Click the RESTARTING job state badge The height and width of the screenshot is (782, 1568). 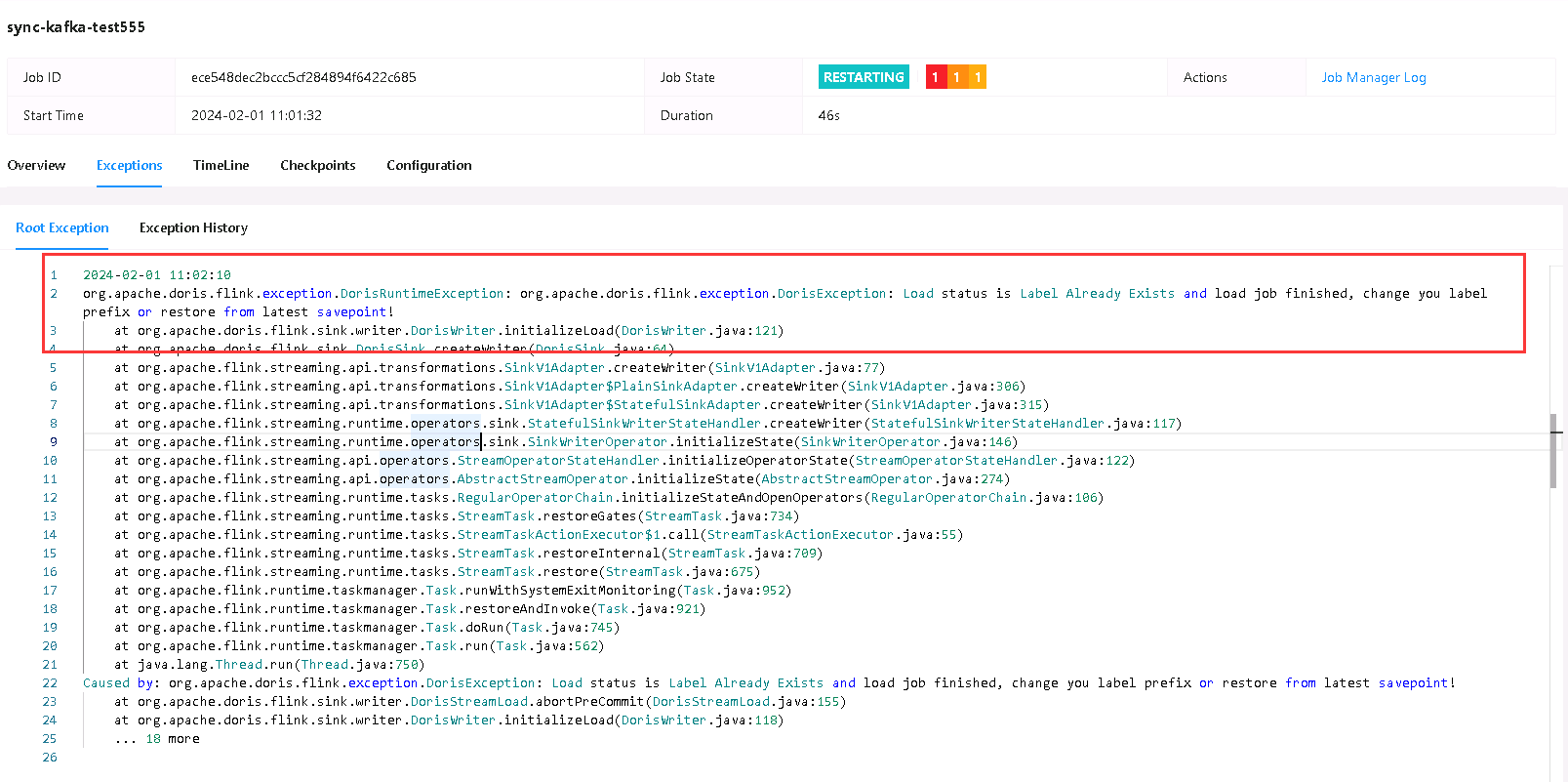[864, 77]
